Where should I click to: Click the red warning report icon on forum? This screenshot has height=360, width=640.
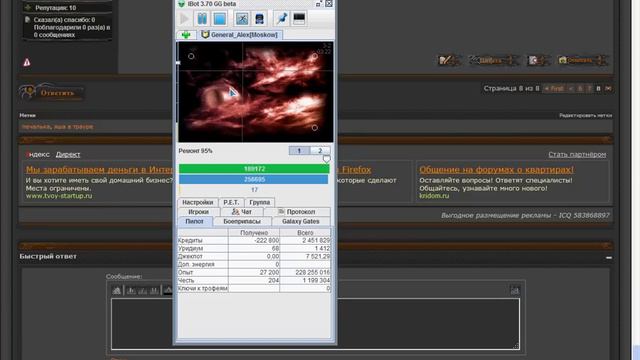click(x=27, y=62)
